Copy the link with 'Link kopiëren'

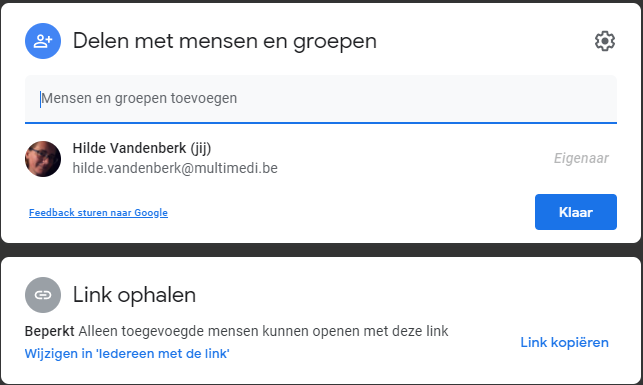[x=565, y=342]
